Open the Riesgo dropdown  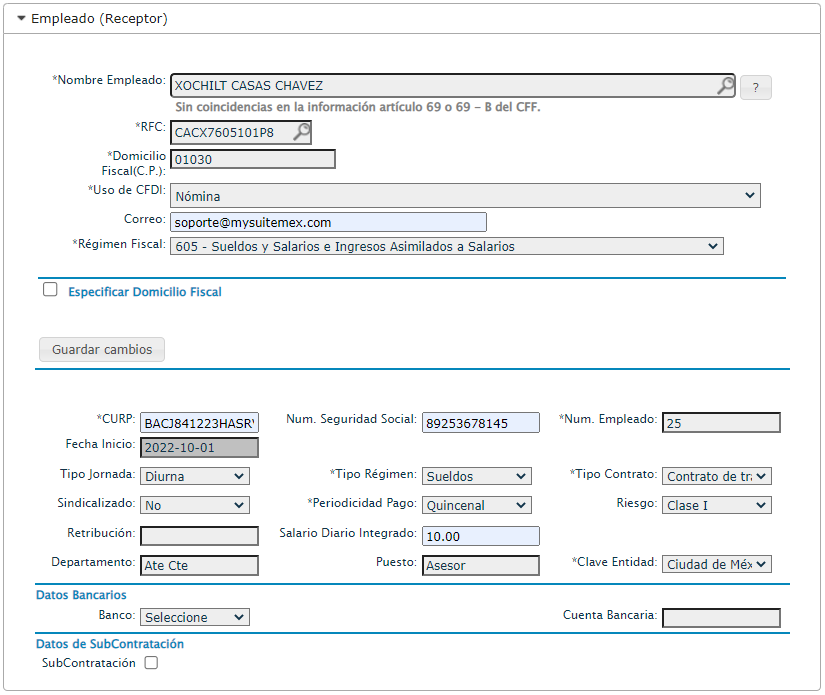[716, 506]
